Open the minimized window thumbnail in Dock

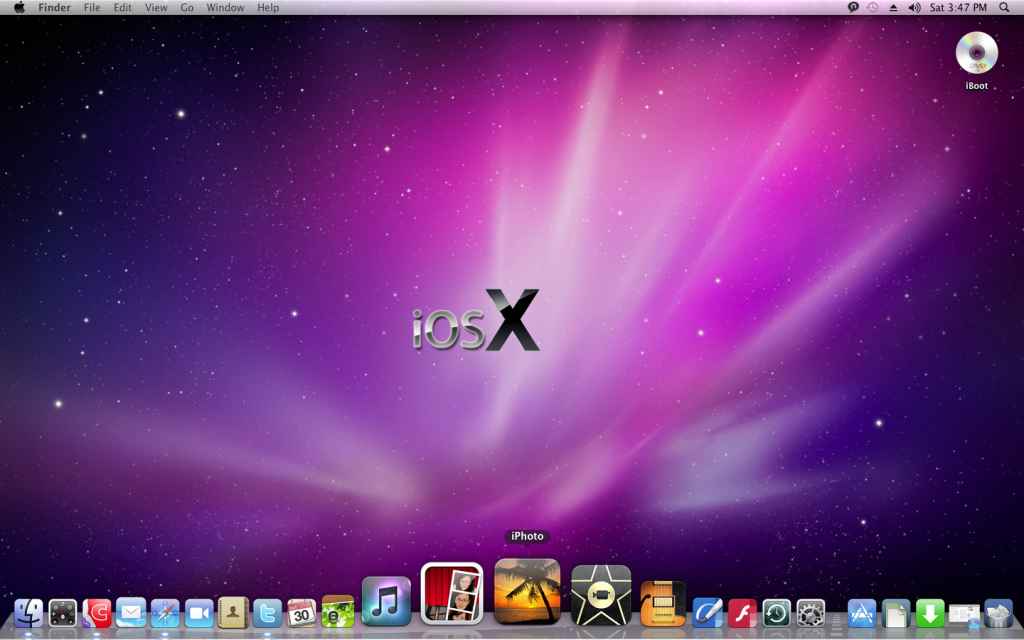964,615
